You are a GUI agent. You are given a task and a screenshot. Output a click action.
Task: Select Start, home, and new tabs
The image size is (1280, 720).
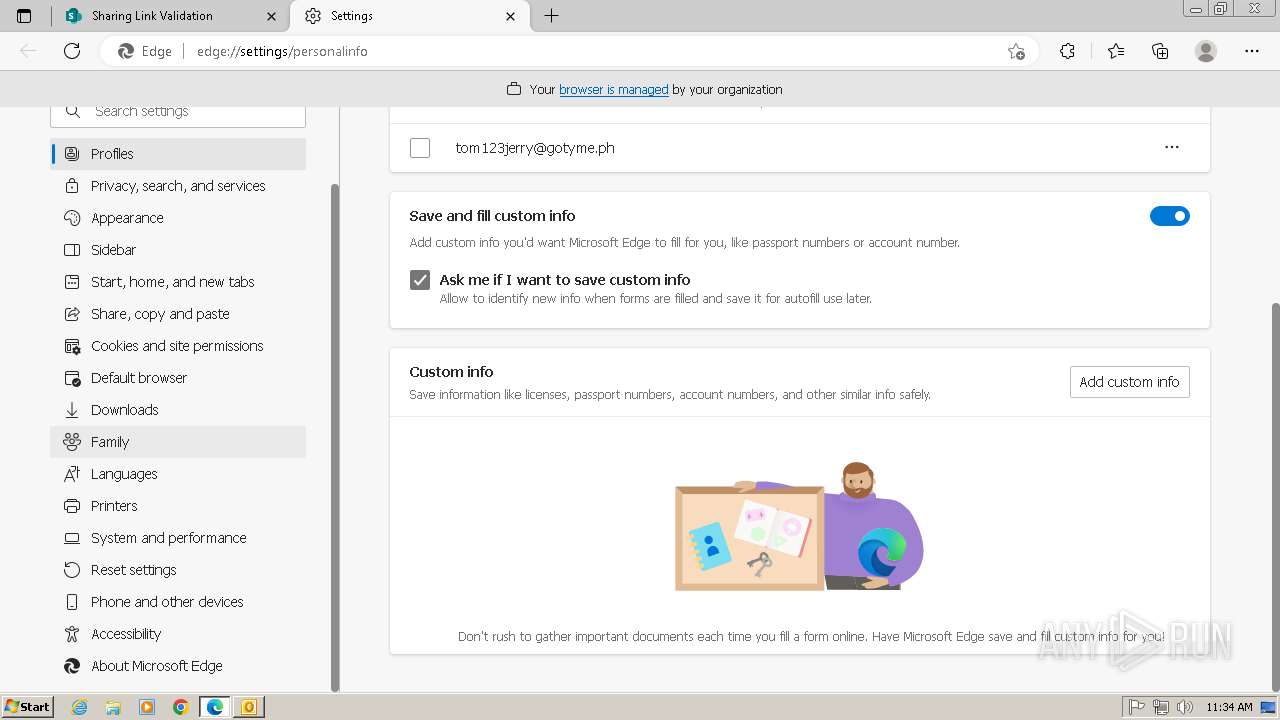click(178, 282)
